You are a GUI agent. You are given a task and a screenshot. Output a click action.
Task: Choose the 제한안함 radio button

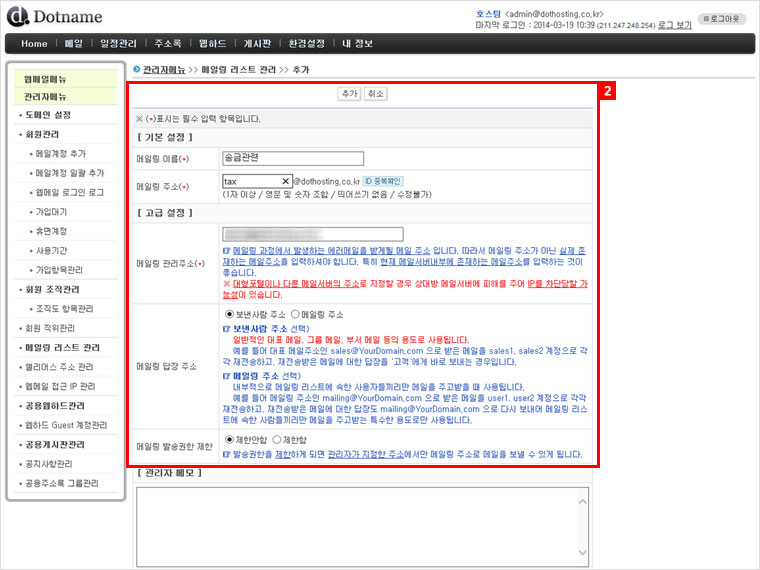point(231,439)
